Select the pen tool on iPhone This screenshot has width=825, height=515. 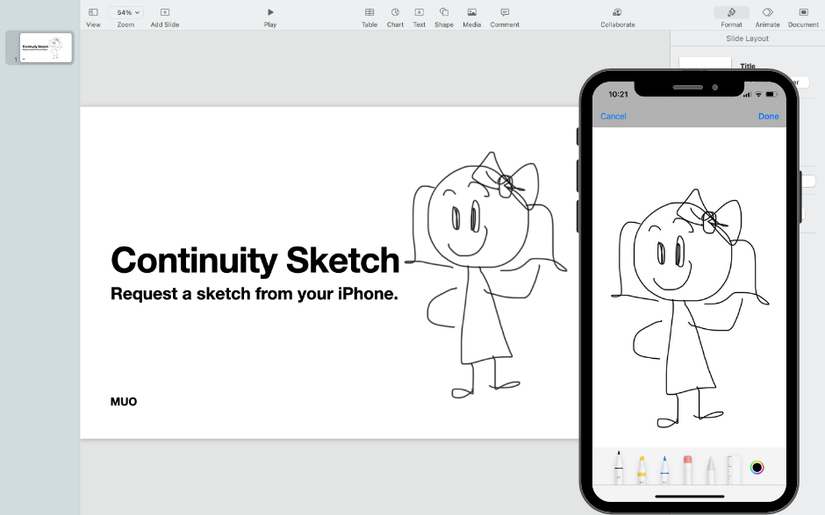tap(619, 467)
